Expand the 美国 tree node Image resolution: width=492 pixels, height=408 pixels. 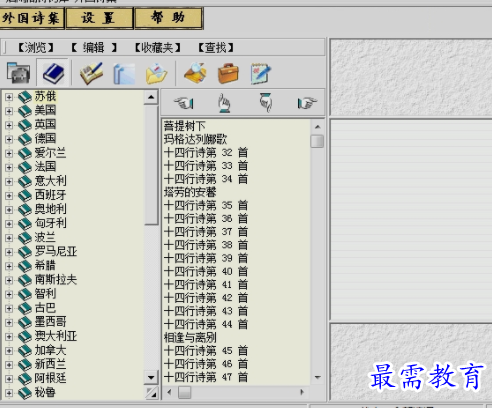9,111
